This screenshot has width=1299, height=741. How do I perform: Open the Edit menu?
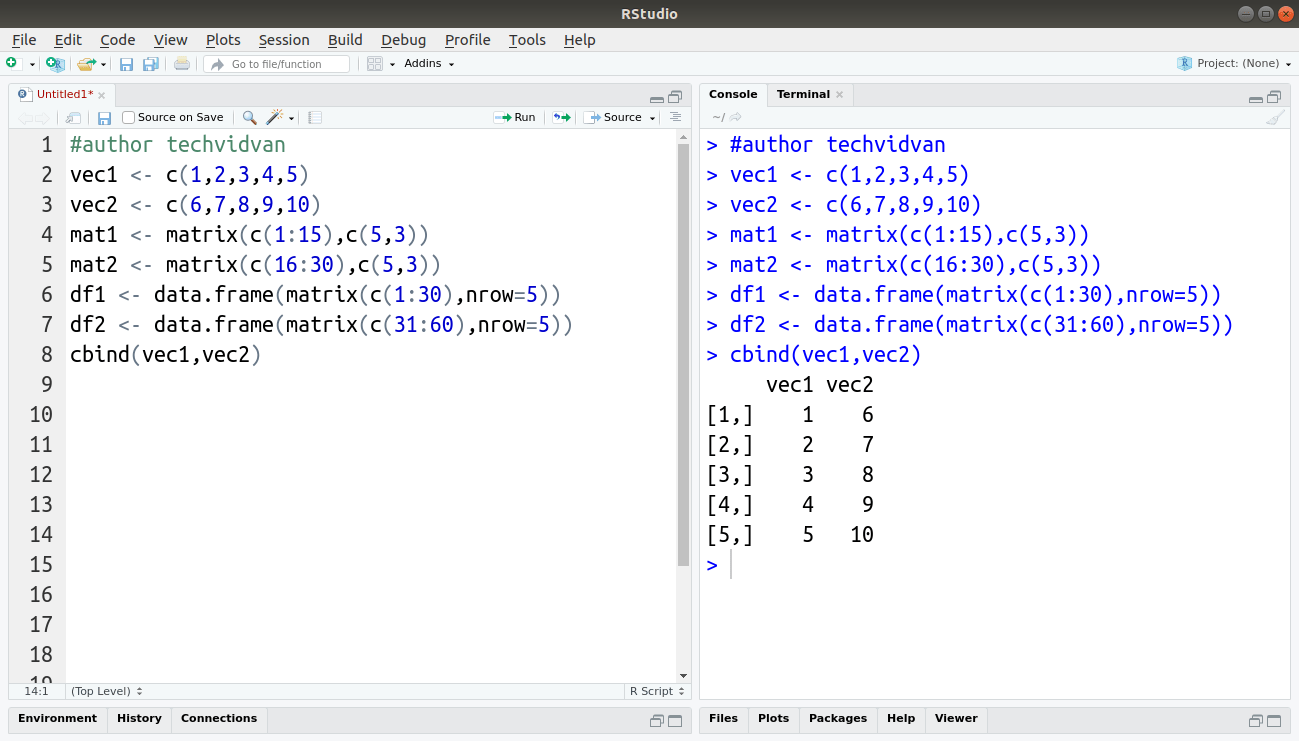click(x=68, y=40)
